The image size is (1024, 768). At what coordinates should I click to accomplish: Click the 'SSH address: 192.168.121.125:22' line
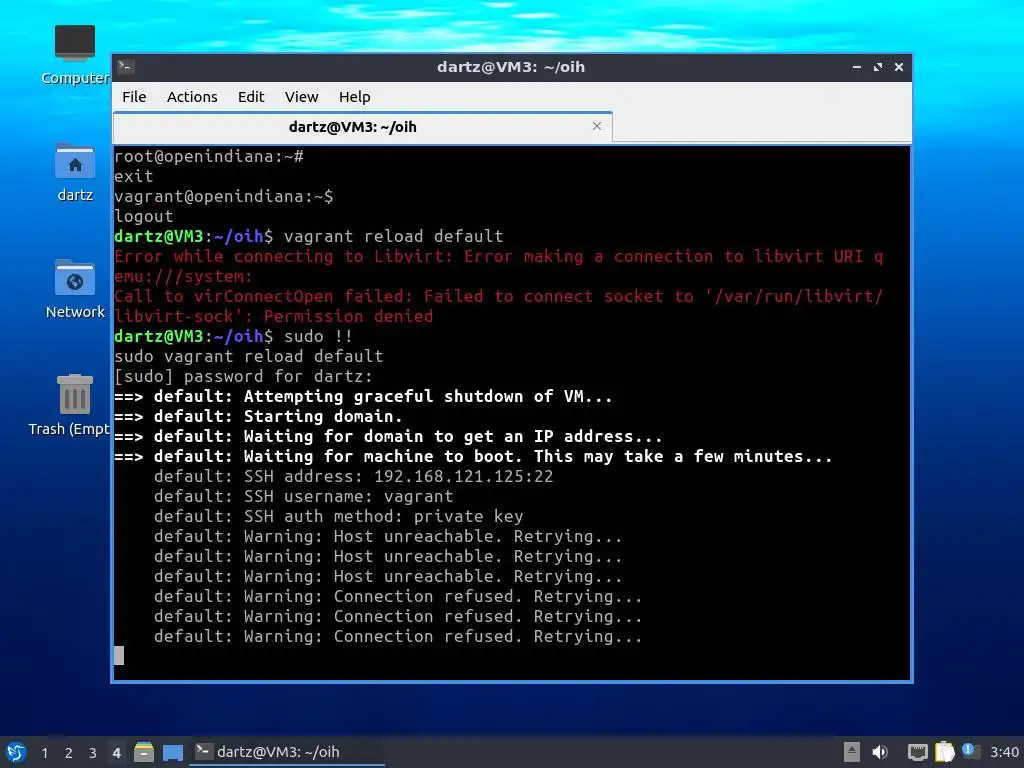pos(353,476)
